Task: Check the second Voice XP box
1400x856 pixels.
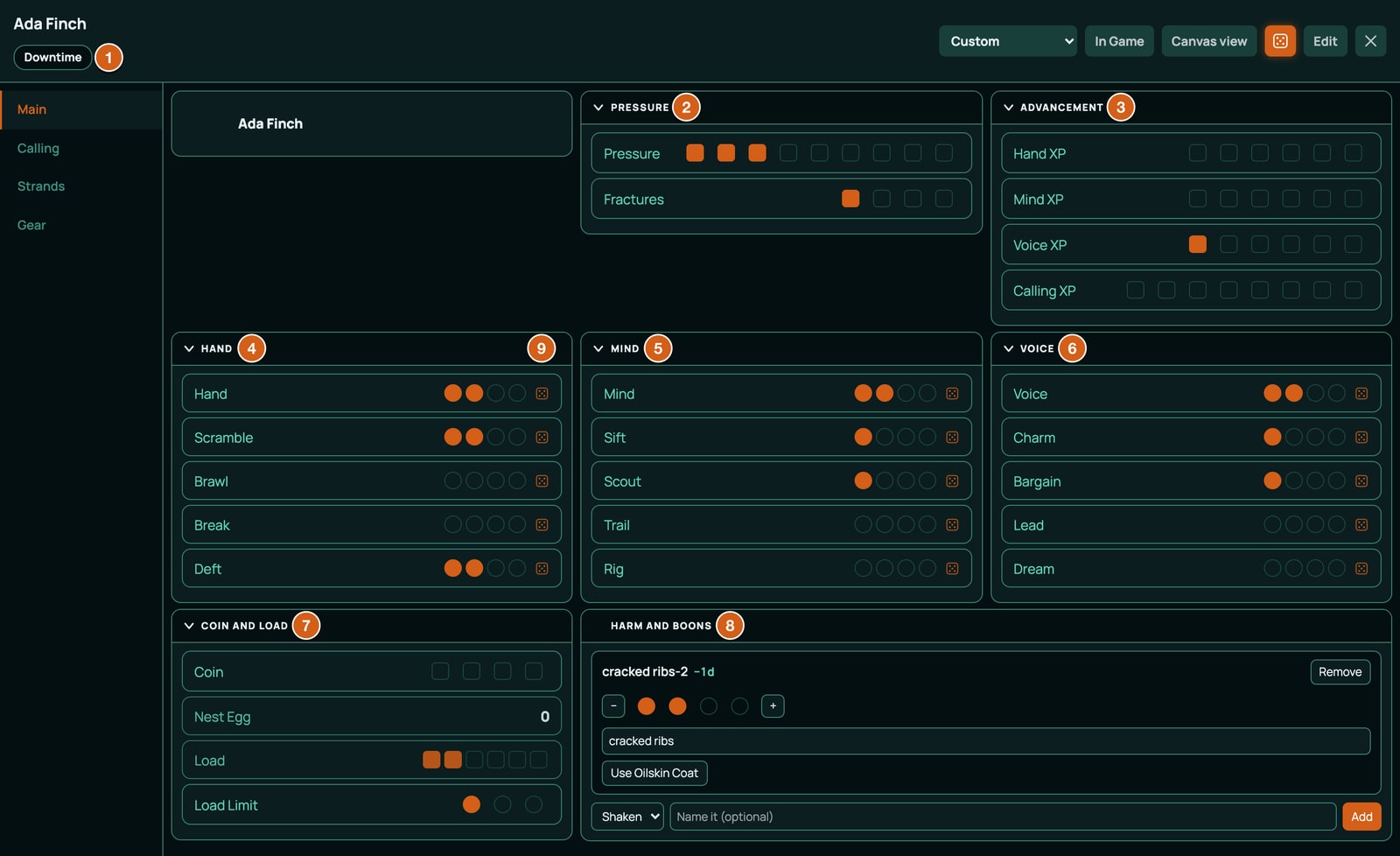Action: coord(1228,244)
